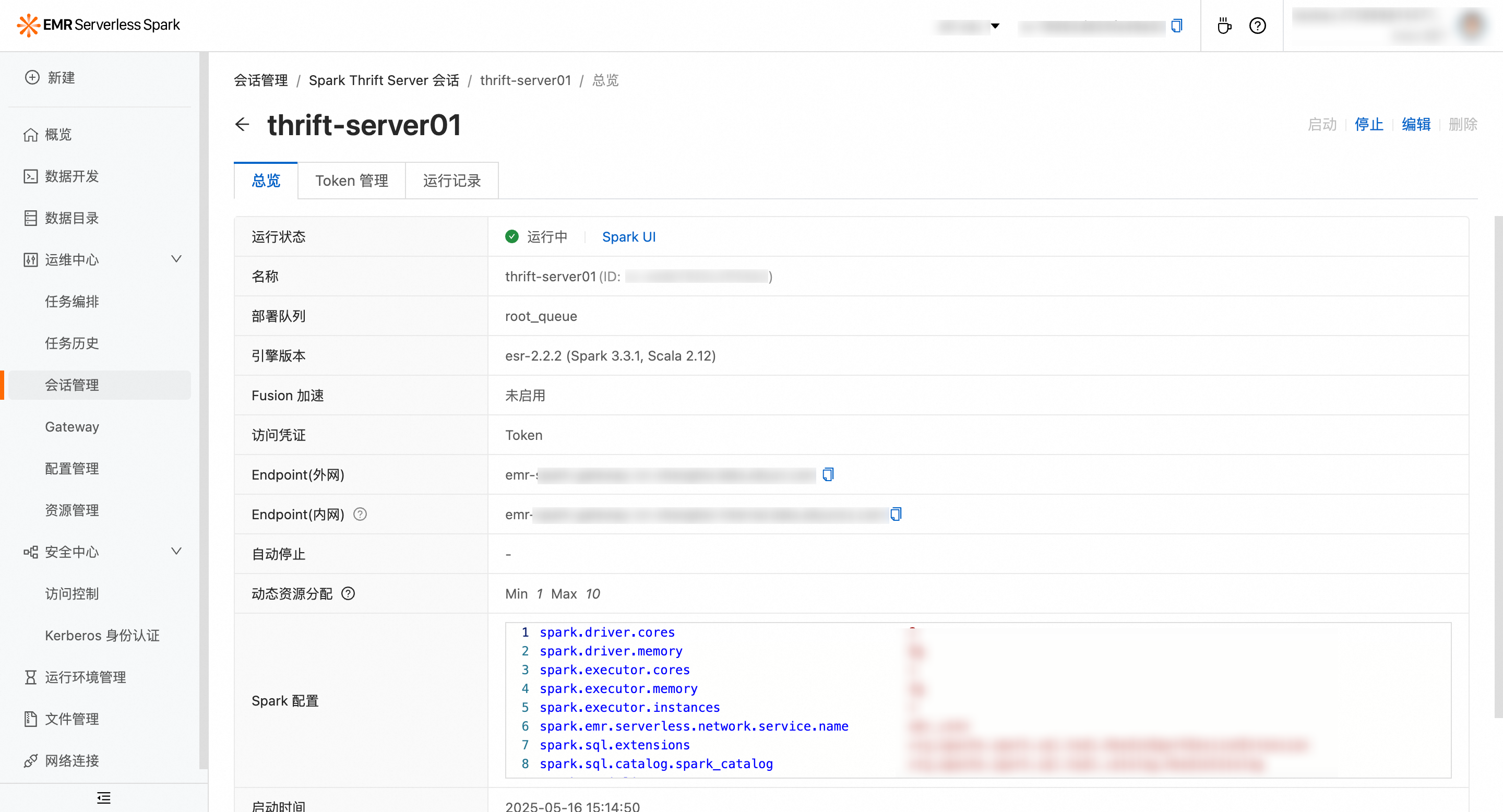The height and width of the screenshot is (812, 1503).
Task: Switch to the 运行记录 tab
Action: pos(451,180)
